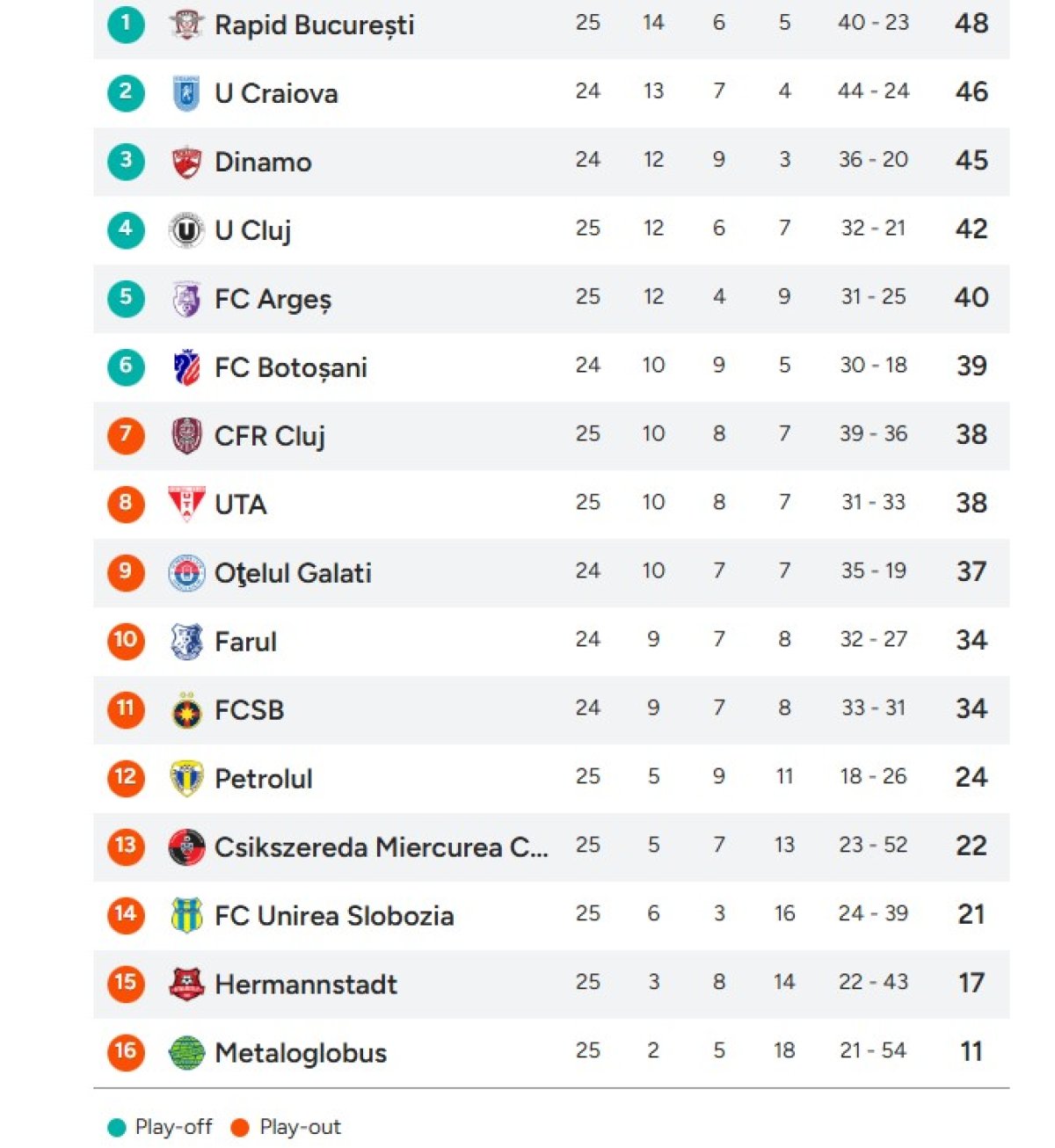This screenshot has height=1148, width=1055.
Task: Click the UTA club badge
Action: (x=186, y=504)
